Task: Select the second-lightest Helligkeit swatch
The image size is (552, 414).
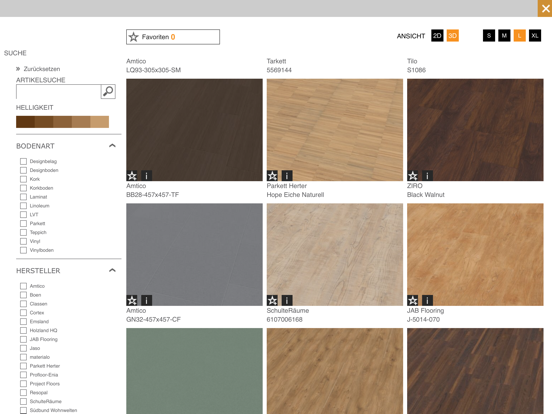Action: pos(81,122)
